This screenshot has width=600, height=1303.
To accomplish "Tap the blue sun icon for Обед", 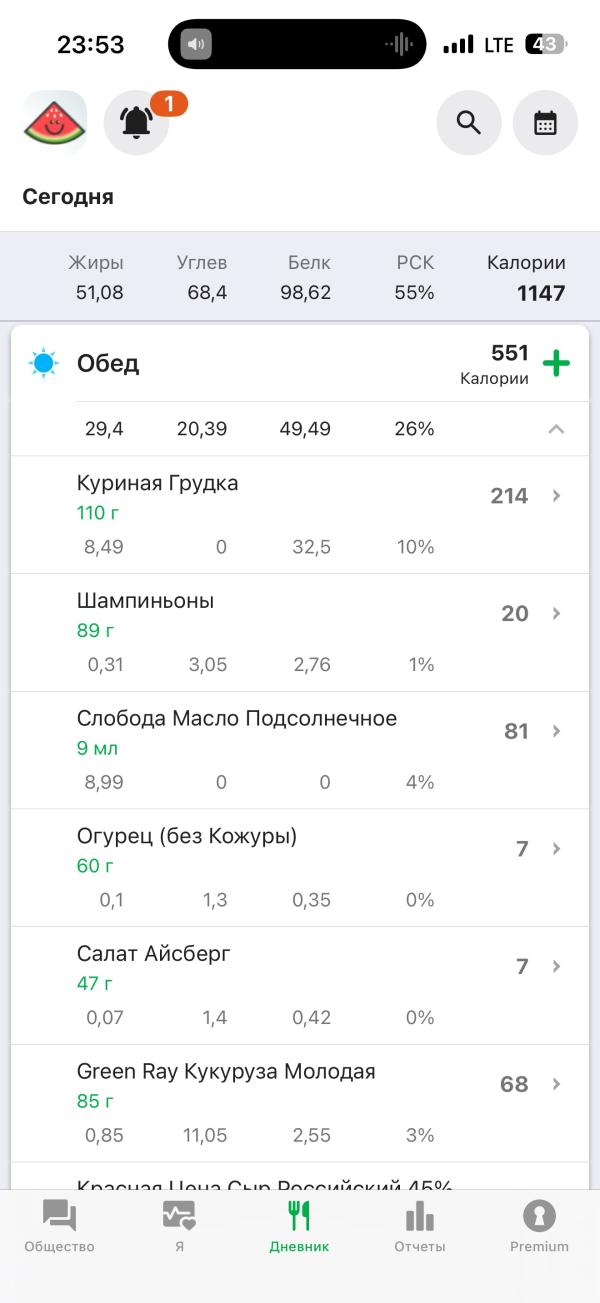I will [x=44, y=363].
